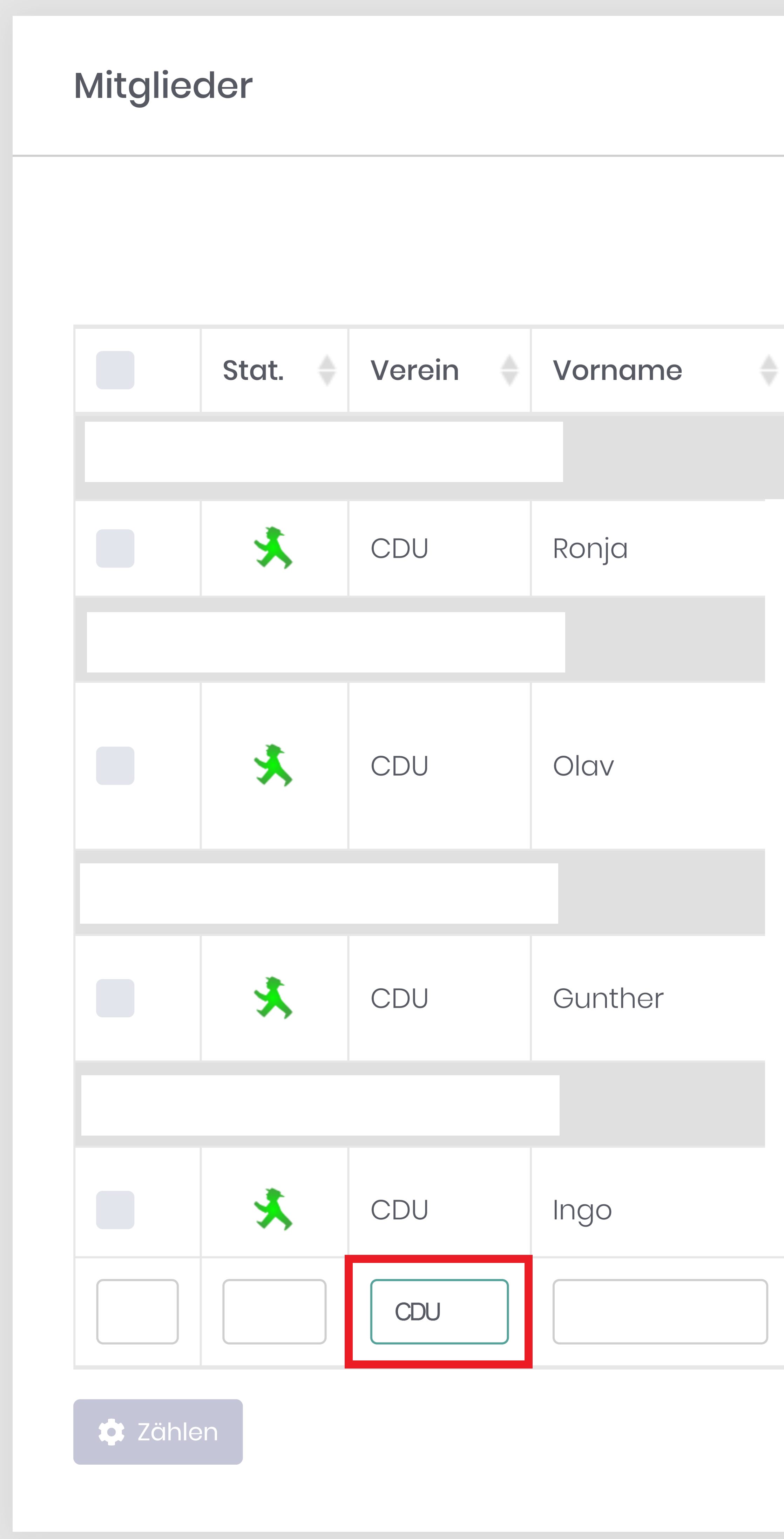Toggle the select-all checkbox in table header

115,370
